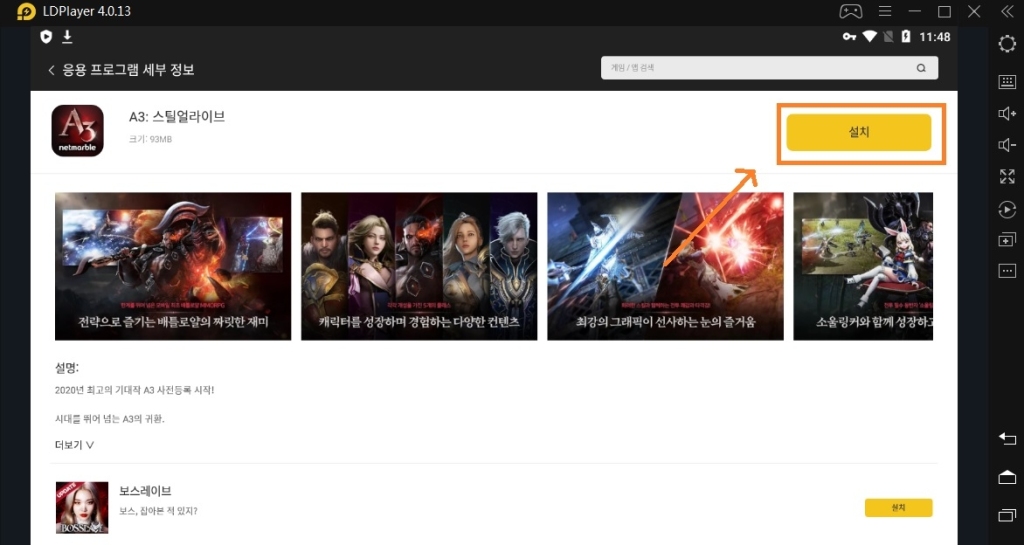
Task: Open the gamepad controller settings icon
Action: (850, 12)
